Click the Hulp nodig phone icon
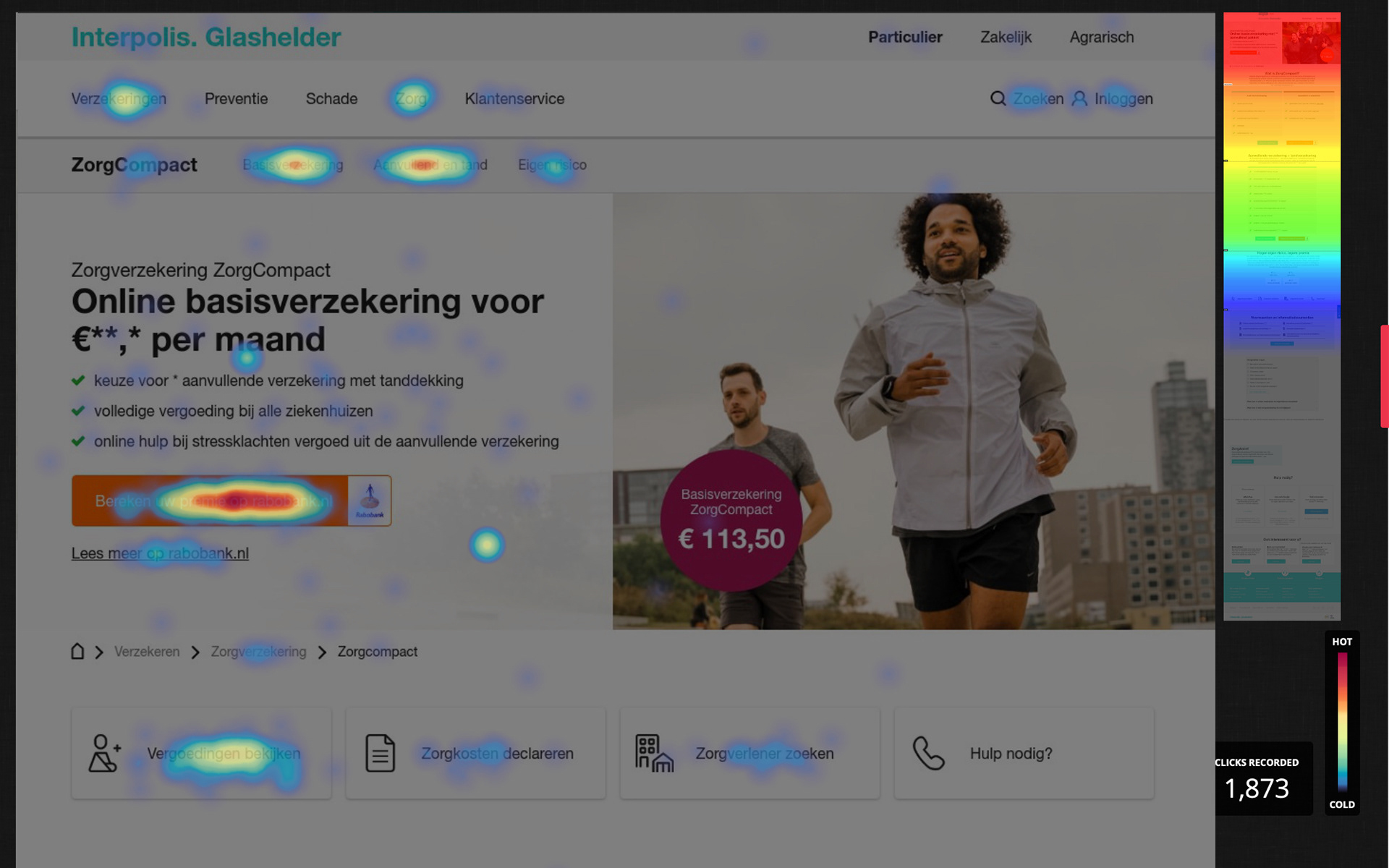 tap(928, 753)
